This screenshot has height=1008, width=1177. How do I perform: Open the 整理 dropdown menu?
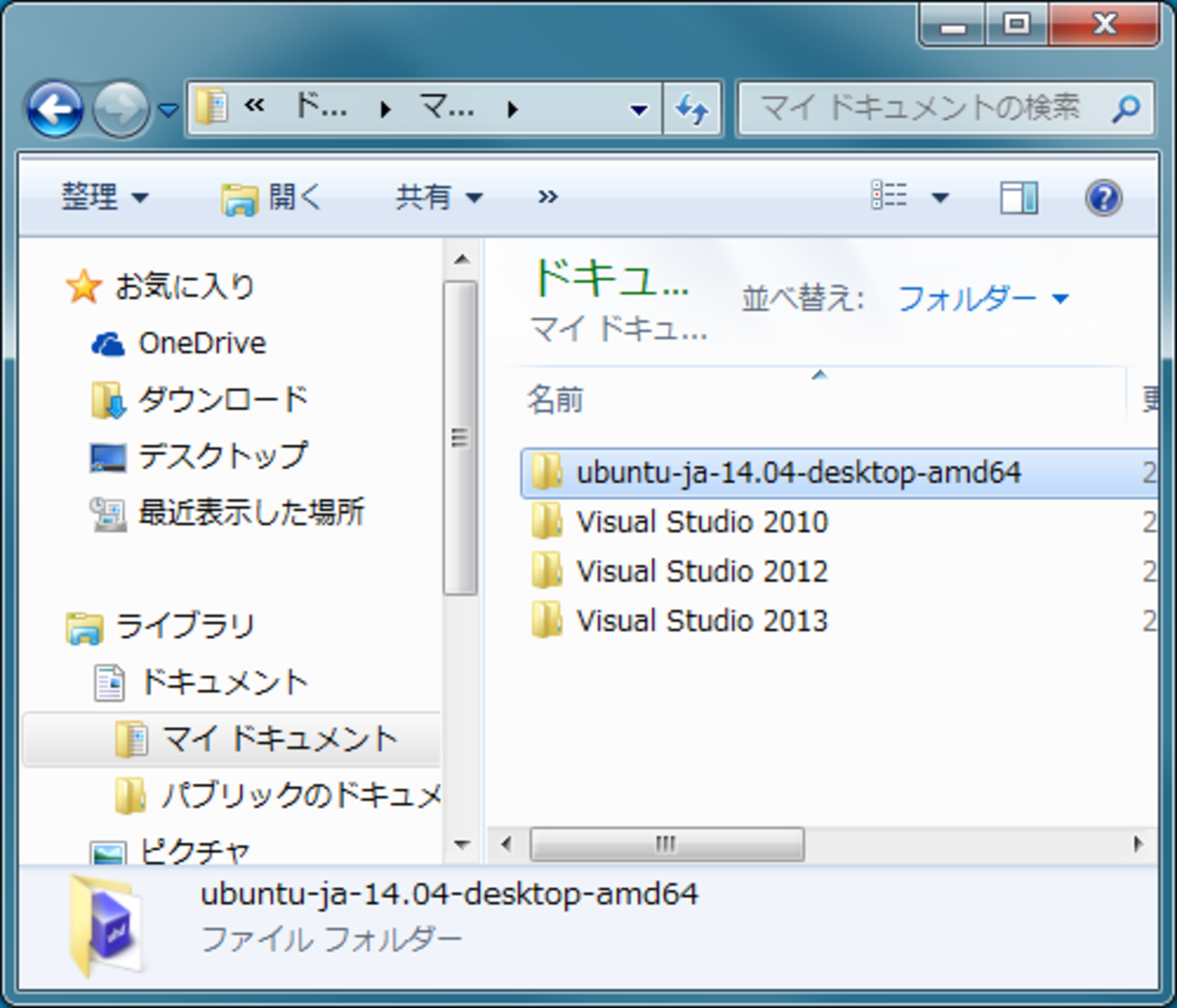[104, 197]
